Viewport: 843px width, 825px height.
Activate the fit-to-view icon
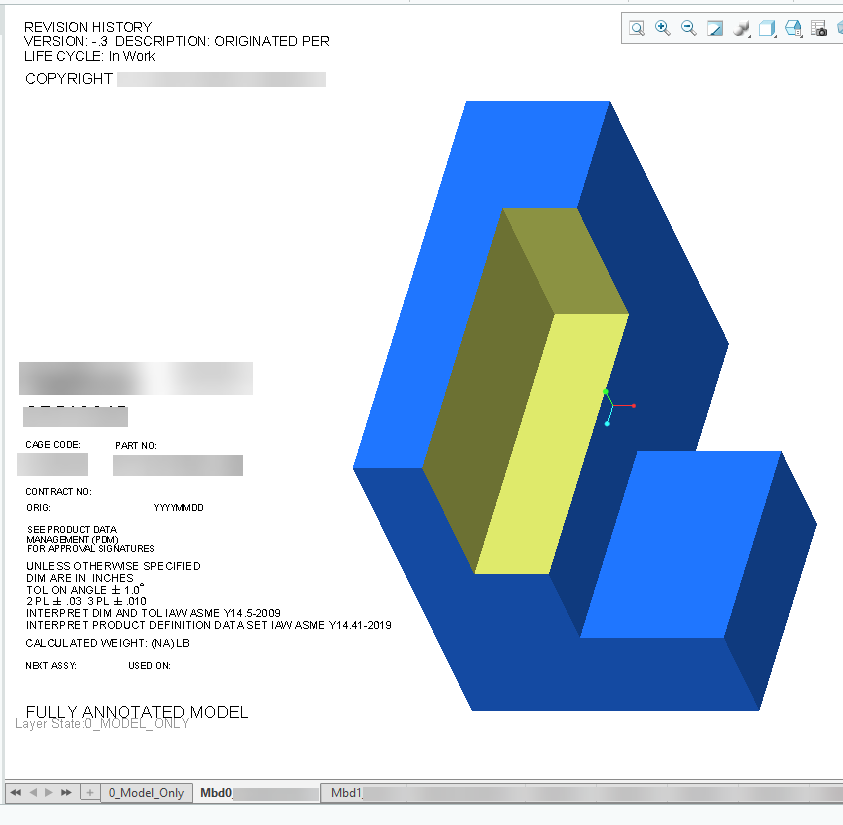tap(714, 28)
